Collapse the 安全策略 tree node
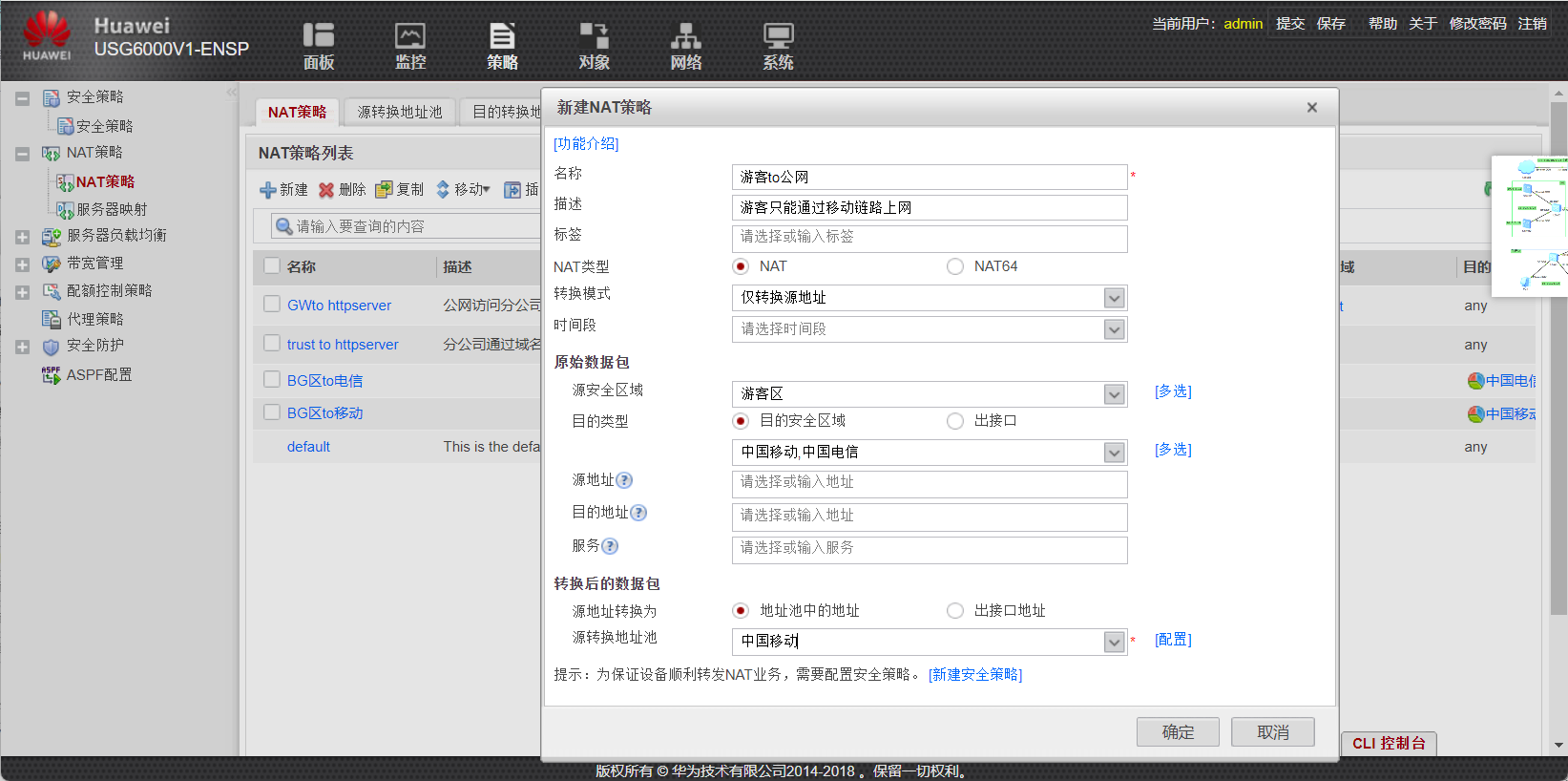The image size is (1568, 781). 22,98
